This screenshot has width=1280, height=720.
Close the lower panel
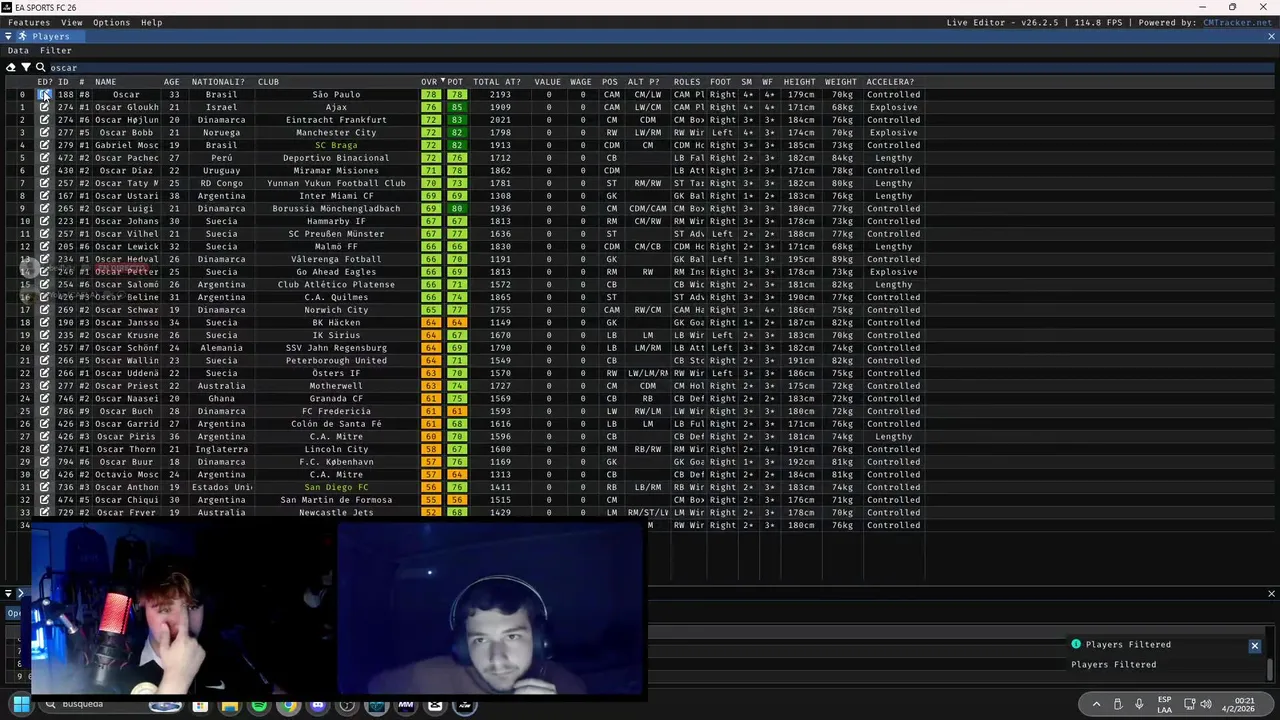coord(1272,593)
